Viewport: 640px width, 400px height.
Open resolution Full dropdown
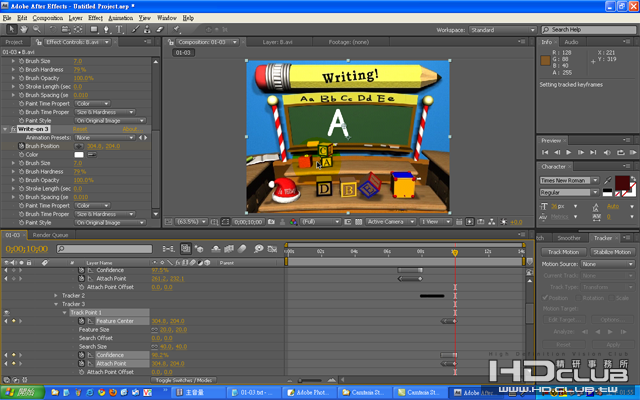320,222
